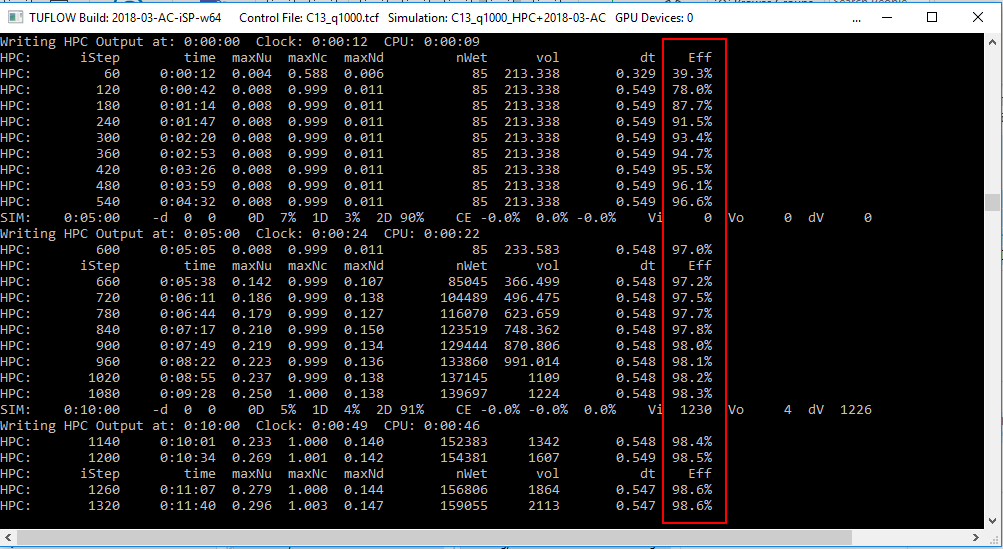Close the TUFLOW simulation console
1003x549 pixels.
[x=978, y=17]
